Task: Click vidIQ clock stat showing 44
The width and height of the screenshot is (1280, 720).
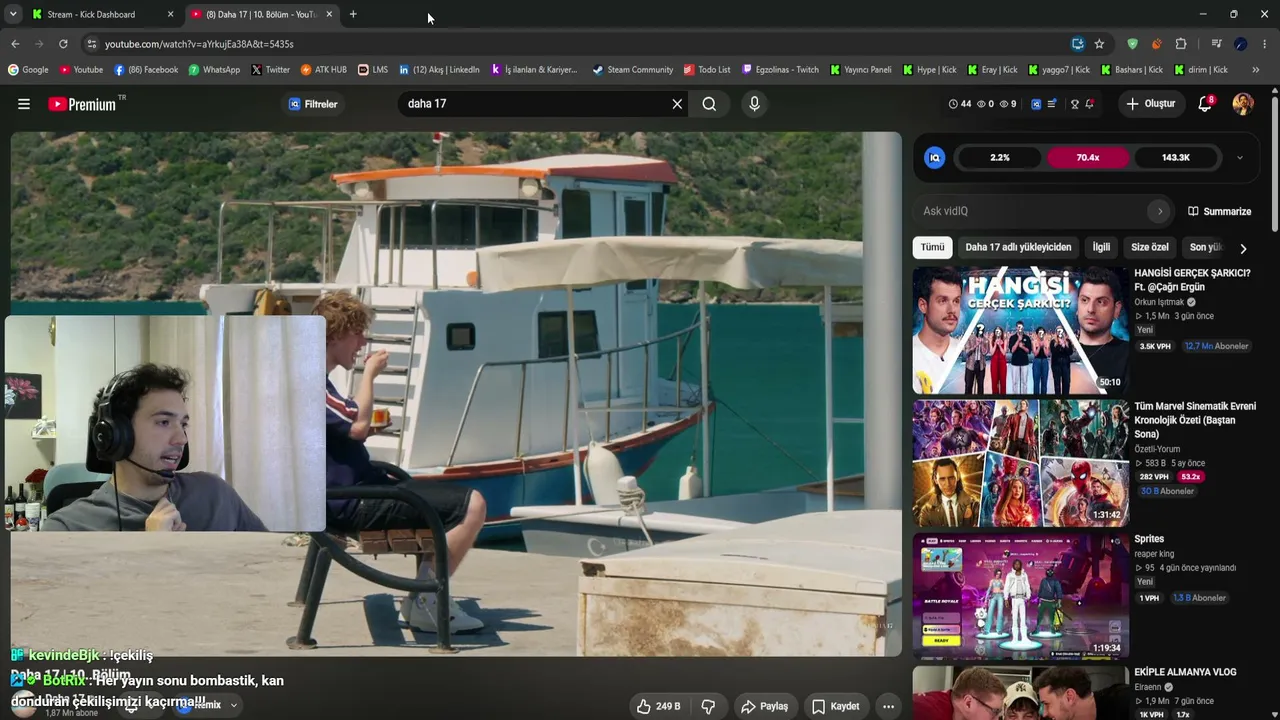Action: 960,104
